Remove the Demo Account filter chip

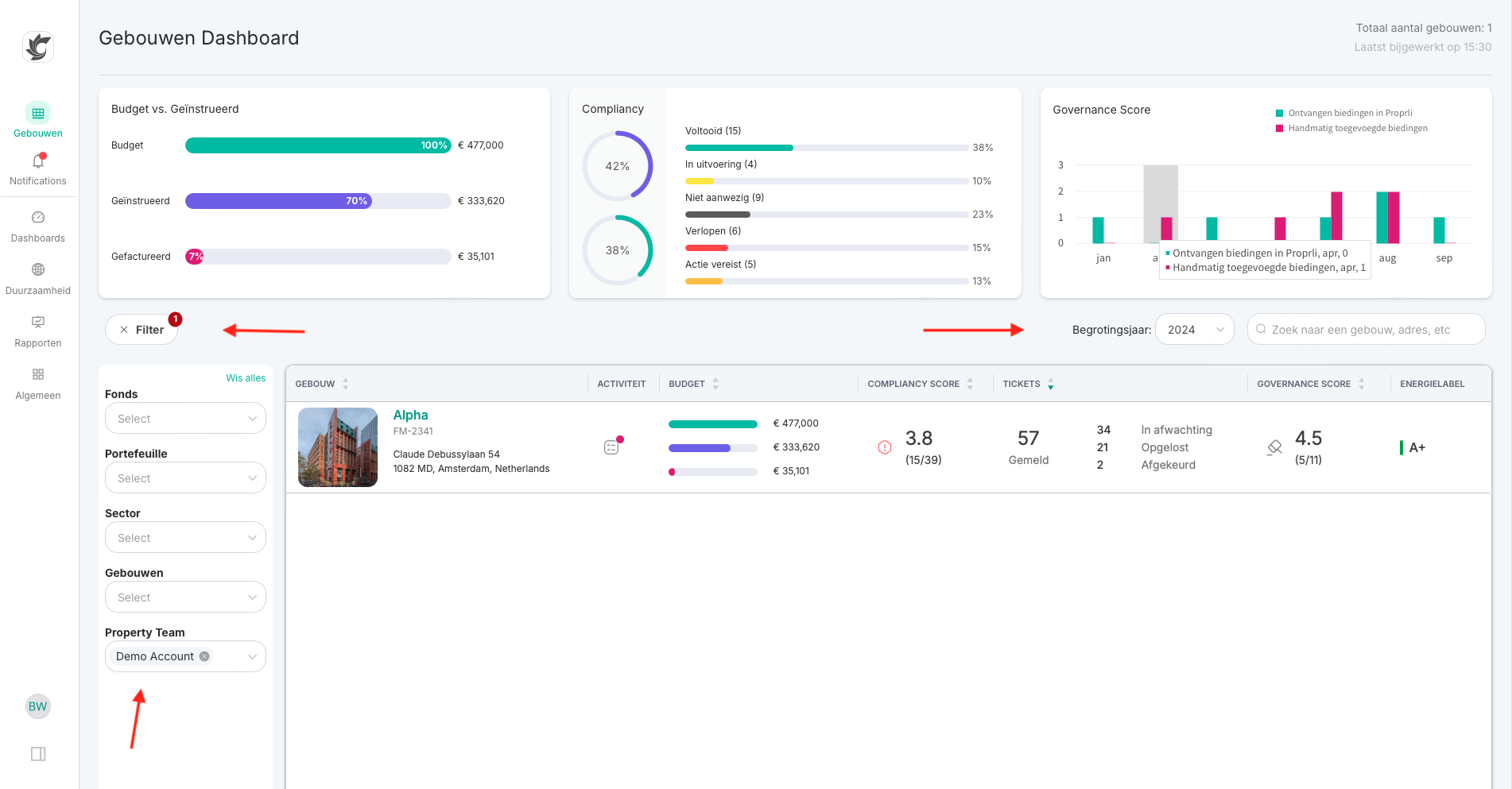pyautogui.click(x=204, y=656)
